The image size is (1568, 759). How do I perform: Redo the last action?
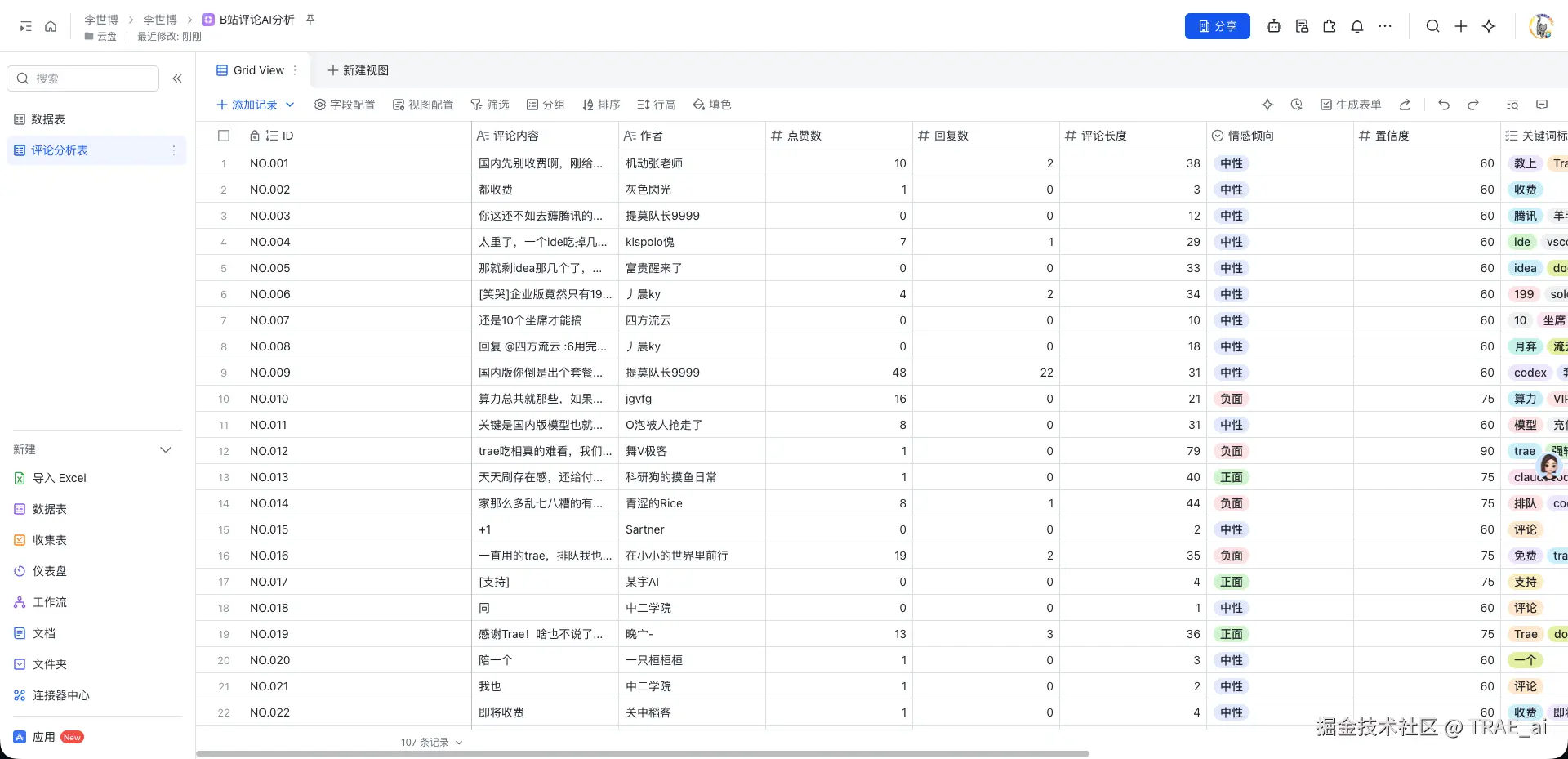(1473, 105)
